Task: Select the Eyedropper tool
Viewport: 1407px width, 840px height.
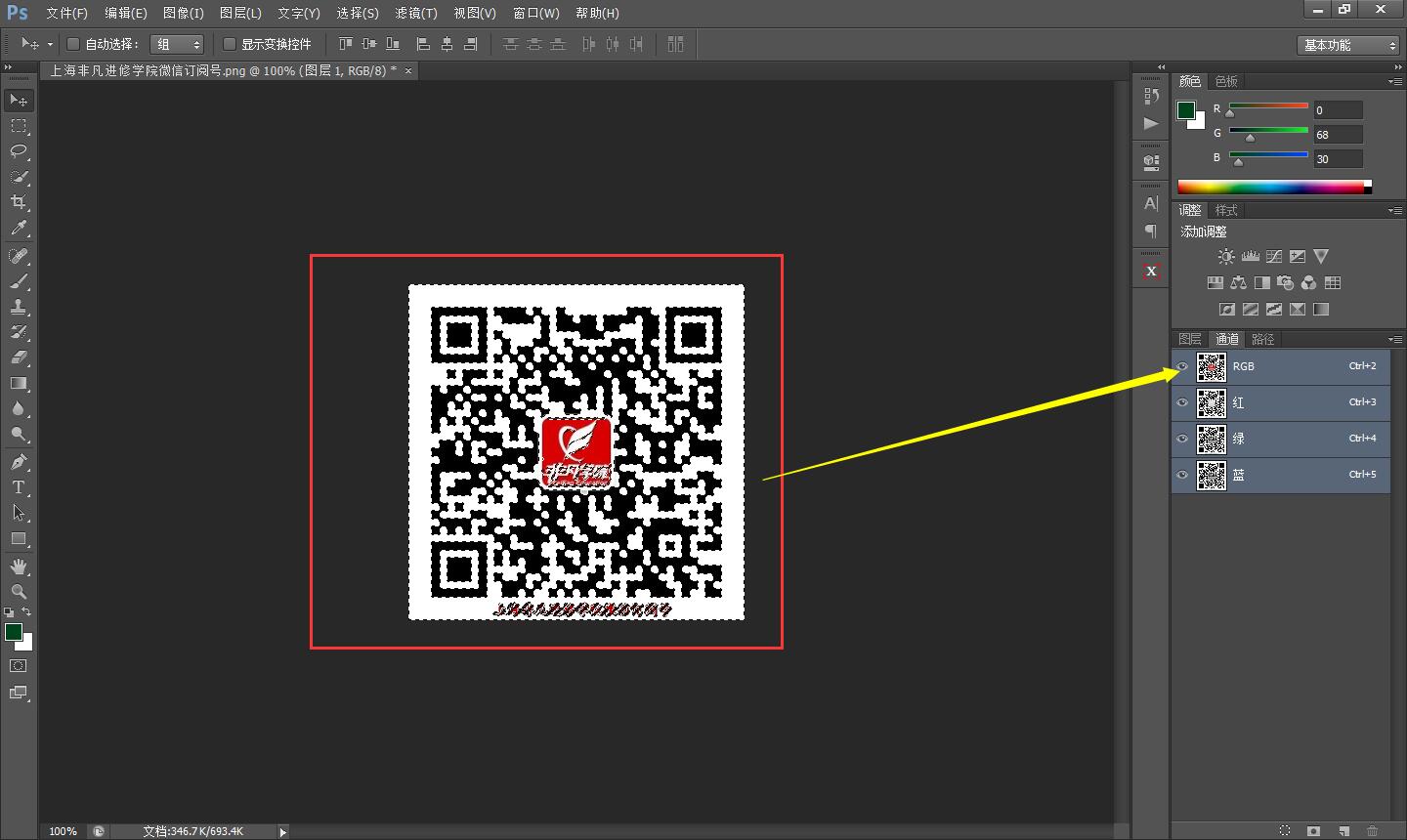Action: pos(19,229)
